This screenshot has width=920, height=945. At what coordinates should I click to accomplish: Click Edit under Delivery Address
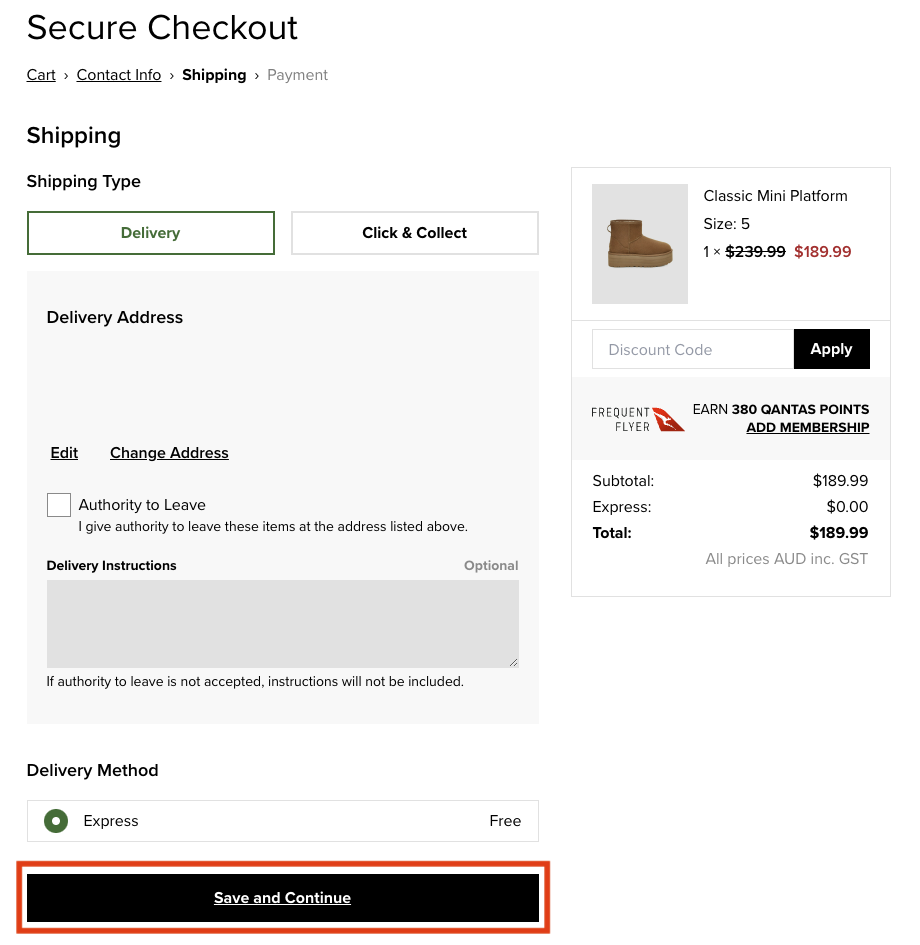tap(64, 453)
